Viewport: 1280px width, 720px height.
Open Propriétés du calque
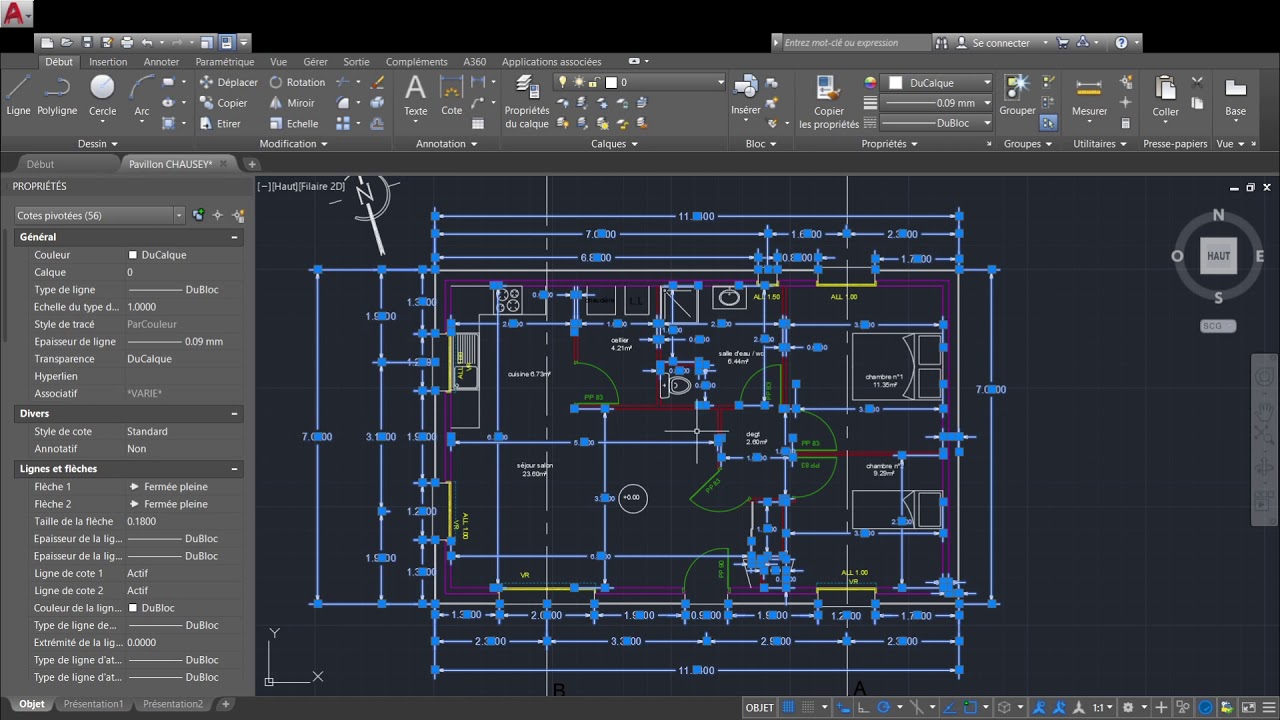click(x=527, y=102)
